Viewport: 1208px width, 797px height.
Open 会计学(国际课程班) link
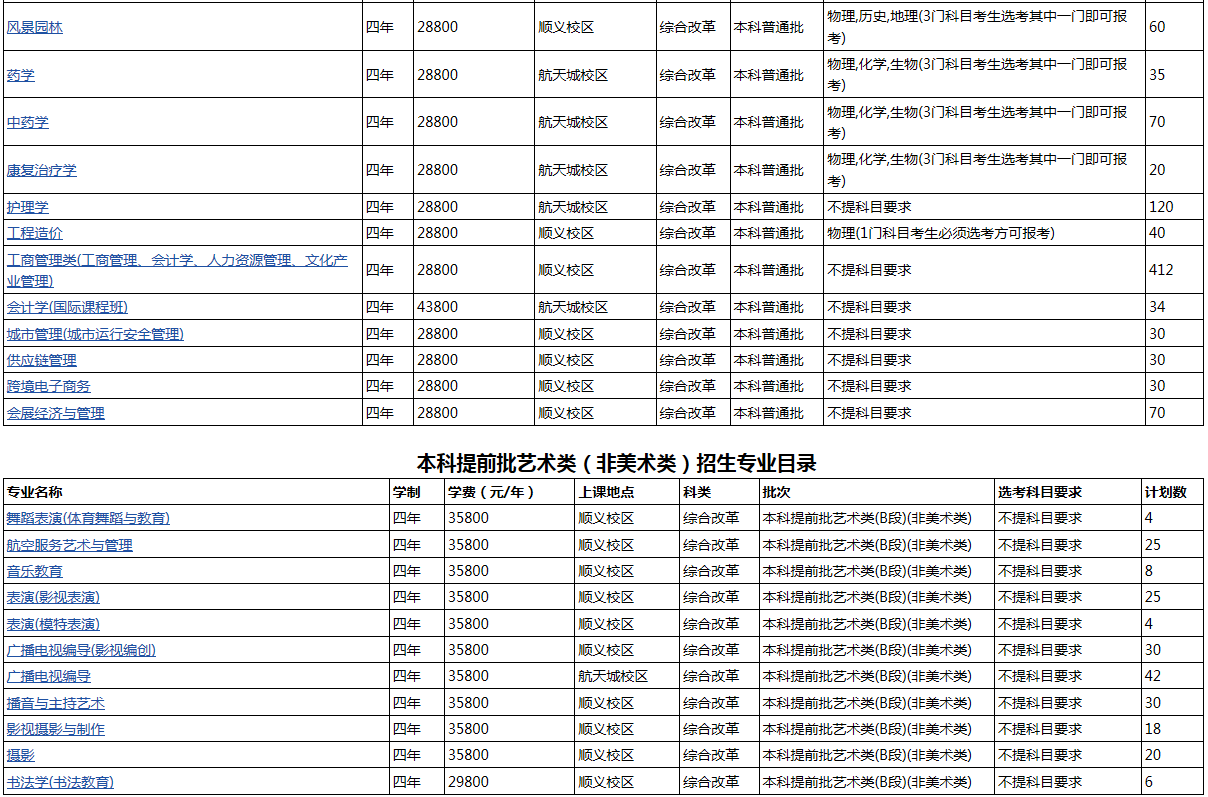coord(68,307)
